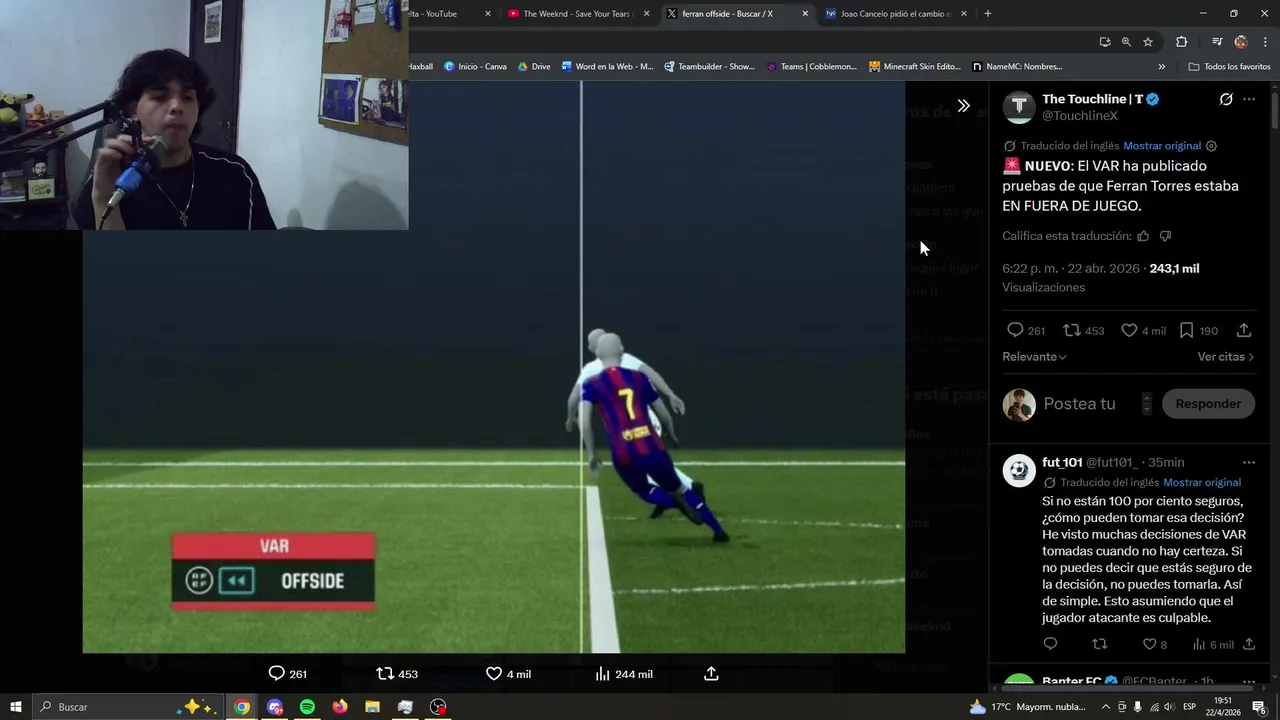
Task: Open the Chrome profile avatar
Action: pyautogui.click(x=1241, y=42)
